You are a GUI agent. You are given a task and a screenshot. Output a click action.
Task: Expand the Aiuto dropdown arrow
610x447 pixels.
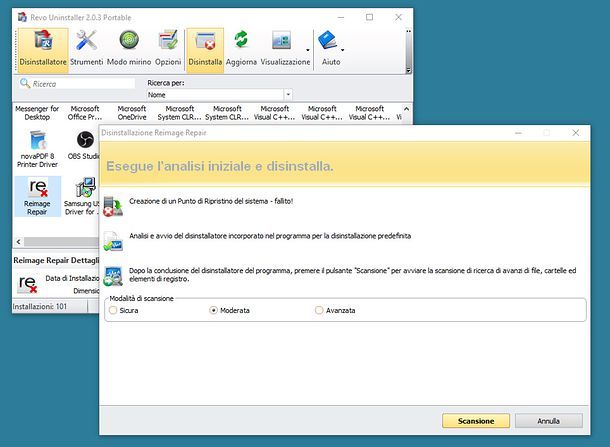[x=342, y=50]
